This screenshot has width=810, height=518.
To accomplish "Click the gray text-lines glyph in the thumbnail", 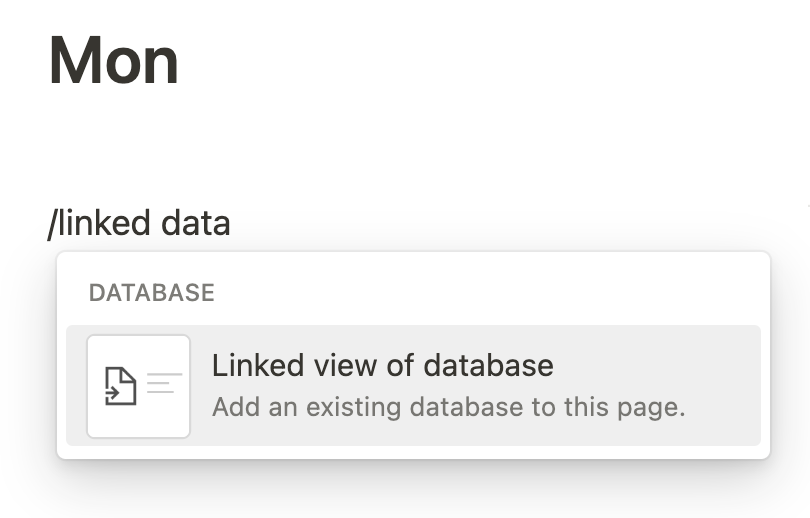I will [165, 383].
